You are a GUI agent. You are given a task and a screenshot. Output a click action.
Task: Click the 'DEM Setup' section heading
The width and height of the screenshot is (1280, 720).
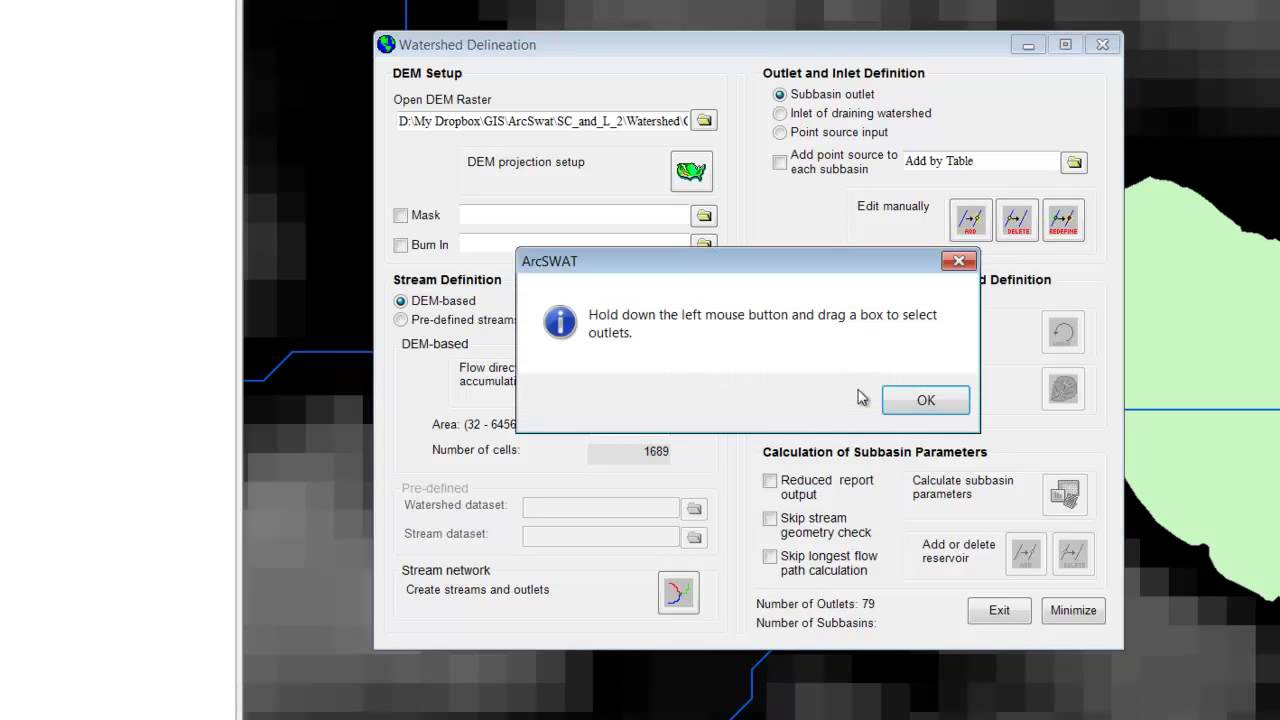click(x=427, y=73)
